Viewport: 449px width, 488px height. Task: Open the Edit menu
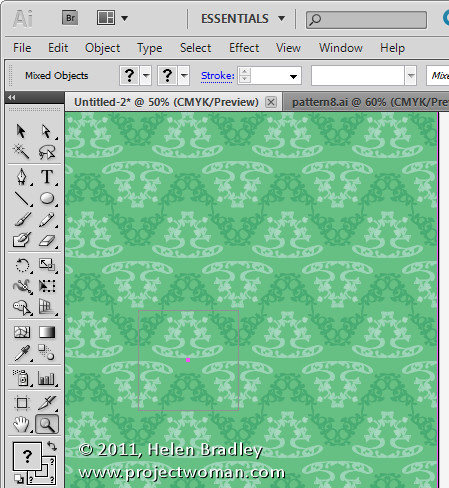click(58, 48)
